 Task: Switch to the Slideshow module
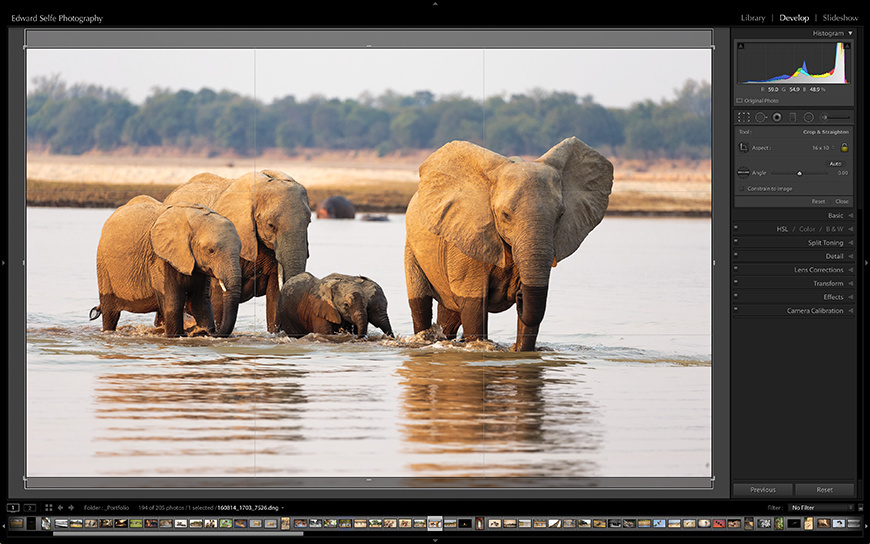pos(840,18)
